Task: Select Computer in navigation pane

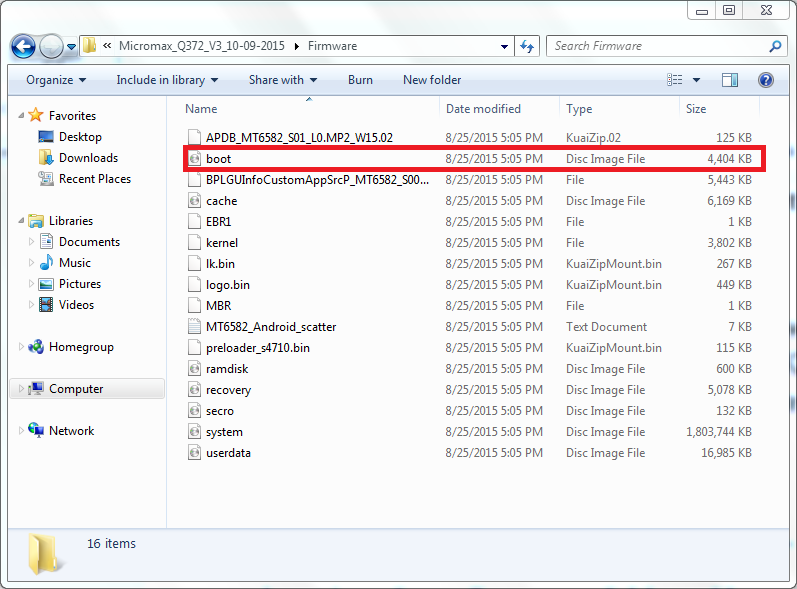Action: click(76, 389)
